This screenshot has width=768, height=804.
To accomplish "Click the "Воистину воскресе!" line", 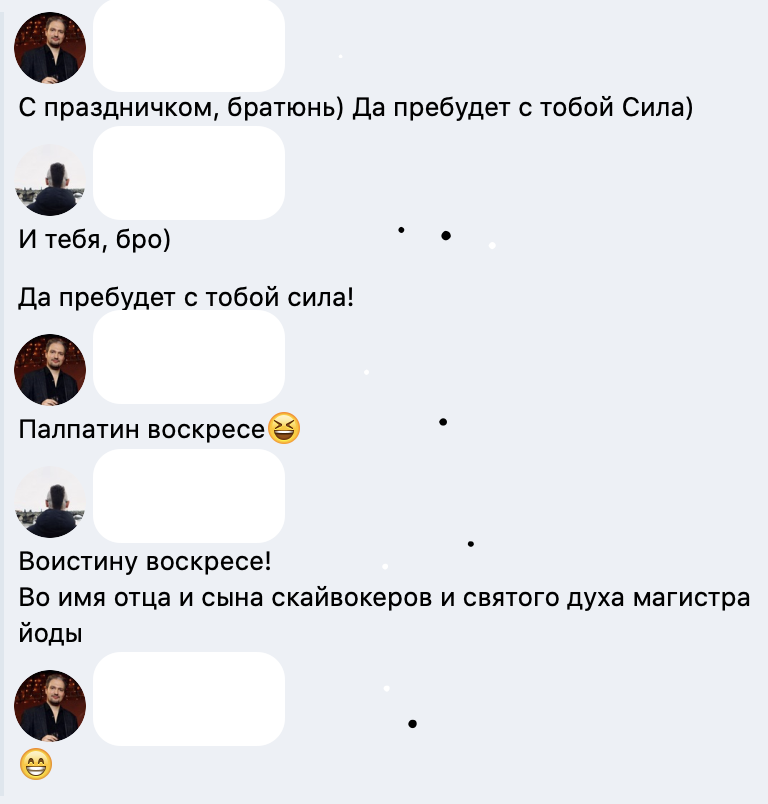I will coord(145,561).
